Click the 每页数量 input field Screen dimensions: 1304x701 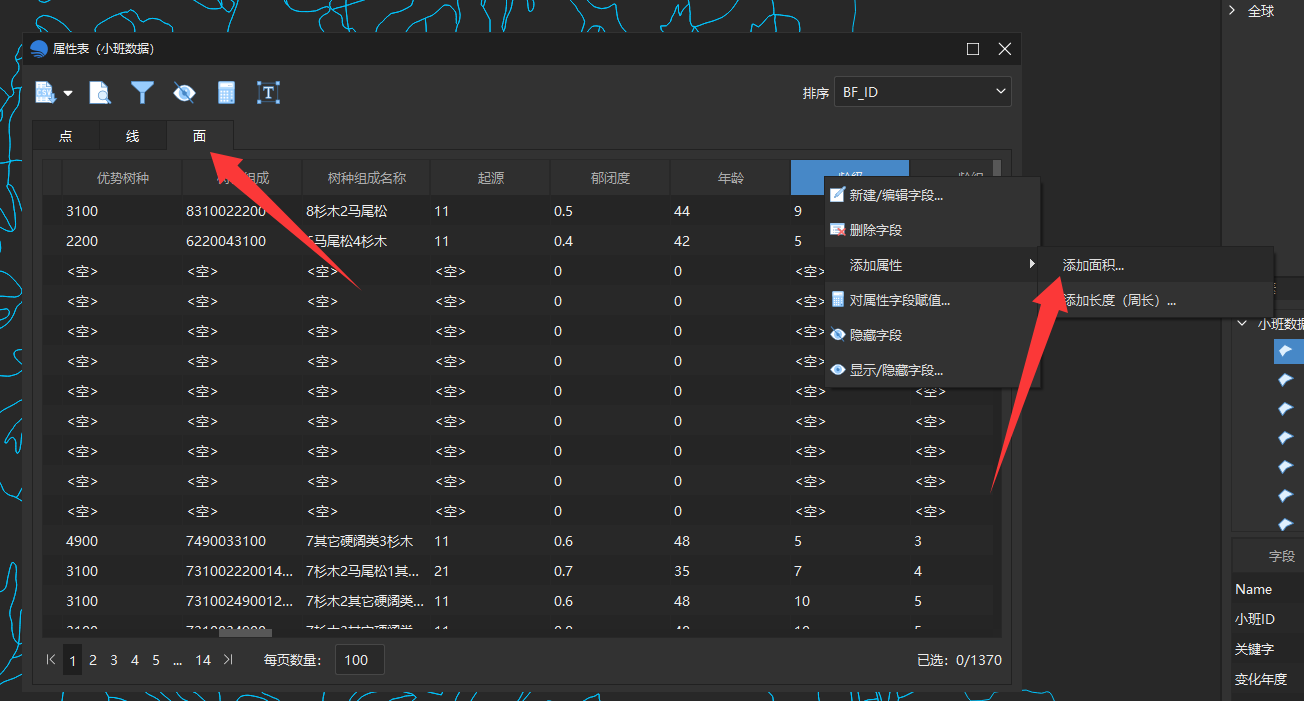(x=359, y=660)
